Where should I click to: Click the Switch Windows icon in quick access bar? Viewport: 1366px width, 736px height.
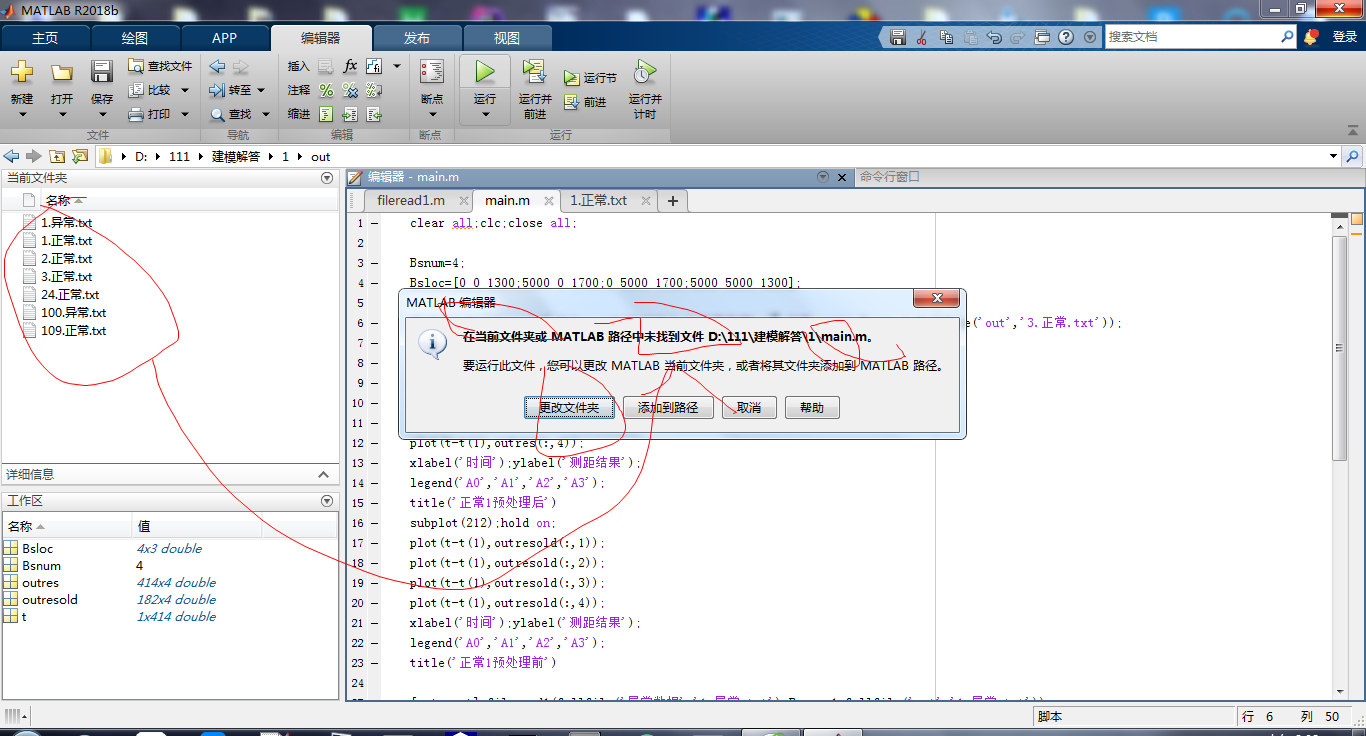tap(1041, 37)
